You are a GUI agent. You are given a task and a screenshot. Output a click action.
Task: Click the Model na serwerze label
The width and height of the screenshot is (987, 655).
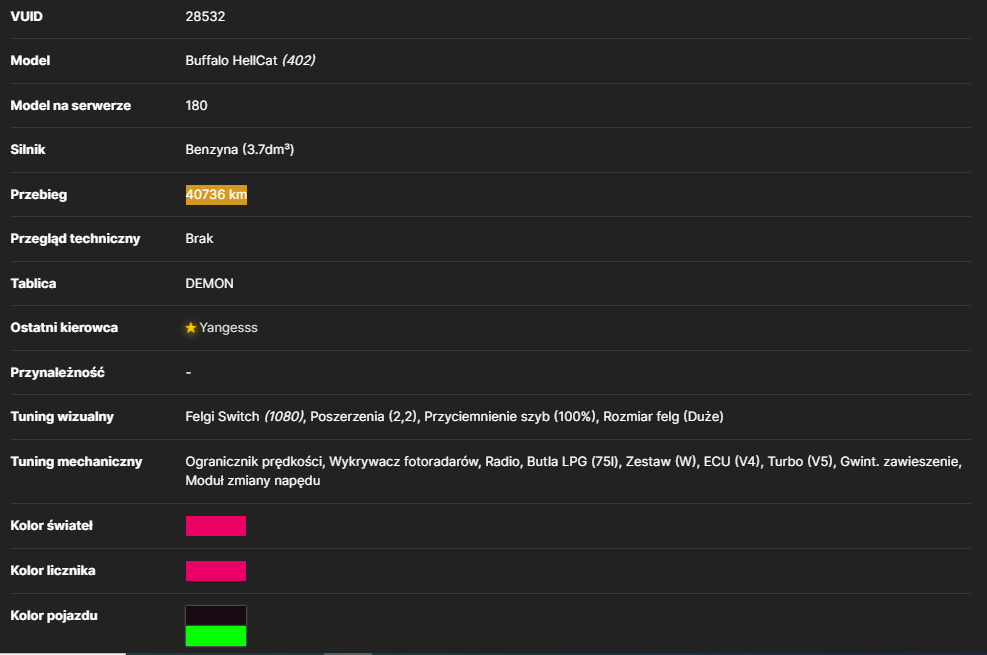(70, 106)
